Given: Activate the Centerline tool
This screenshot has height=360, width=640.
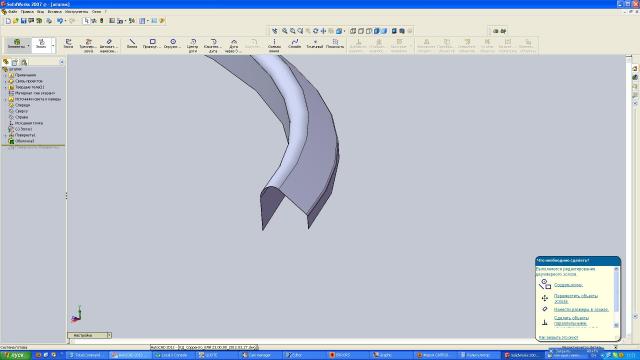Looking at the screenshot, I should pyautogui.click(x=274, y=45).
